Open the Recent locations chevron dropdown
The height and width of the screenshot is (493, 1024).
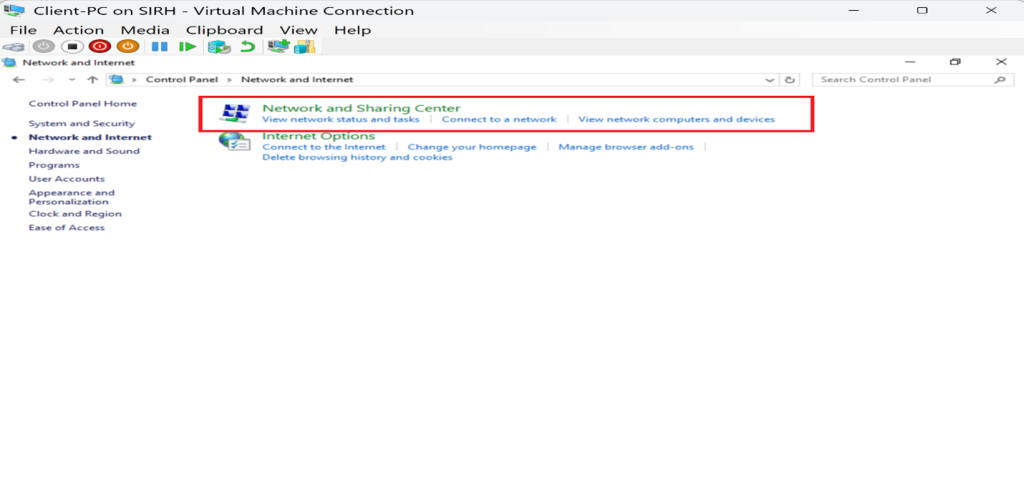(72, 80)
